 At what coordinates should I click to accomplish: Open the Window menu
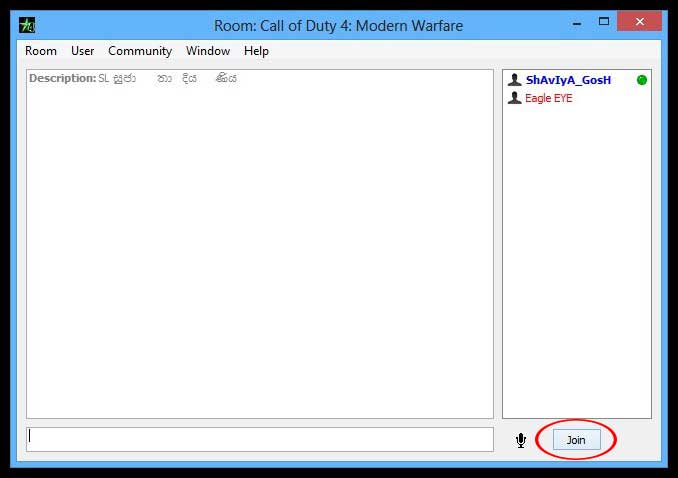pos(208,51)
